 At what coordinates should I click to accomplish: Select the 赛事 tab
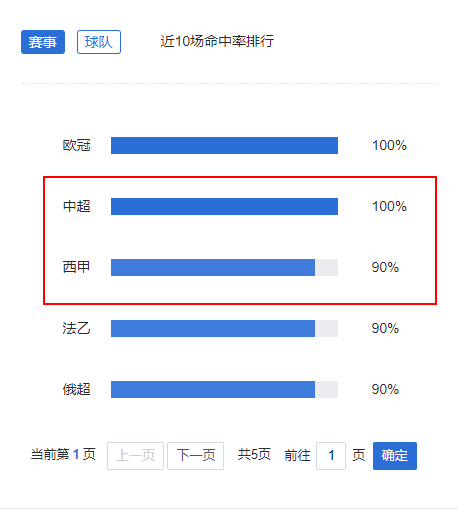tap(43, 42)
